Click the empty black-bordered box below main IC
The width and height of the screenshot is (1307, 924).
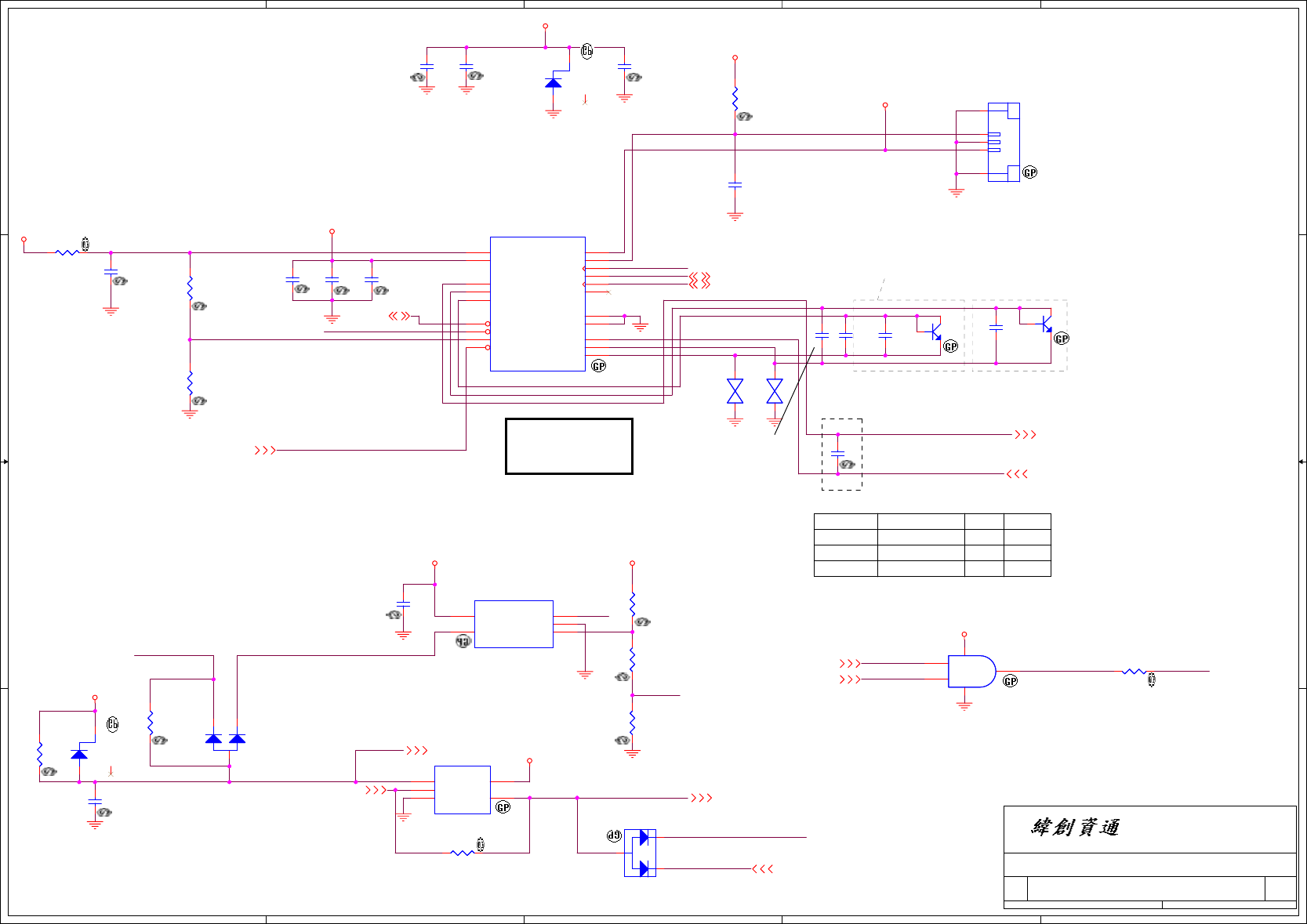click(x=569, y=446)
